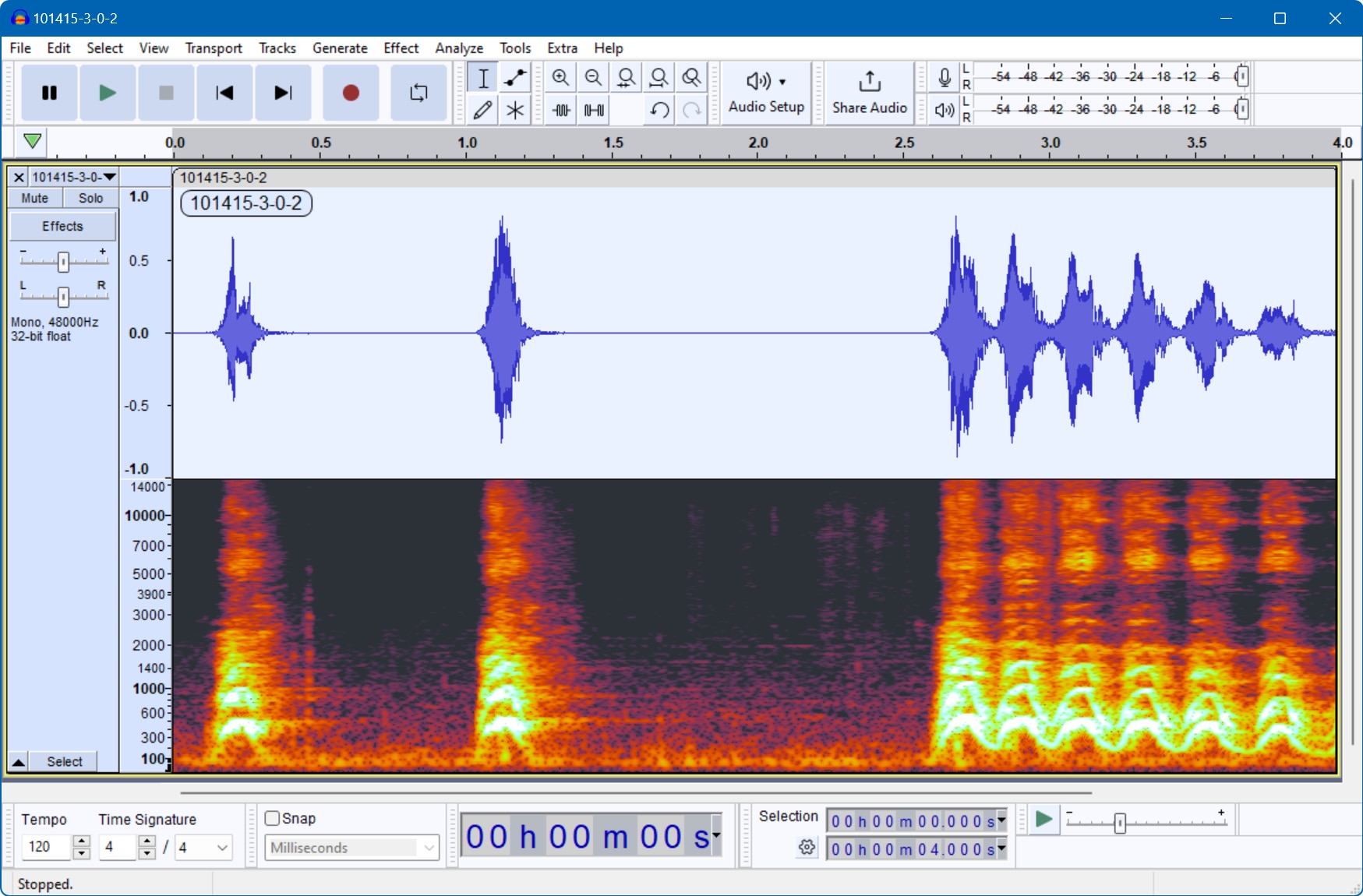This screenshot has height=896, width=1363.
Task: Open the selection settings gear icon
Action: [807, 847]
